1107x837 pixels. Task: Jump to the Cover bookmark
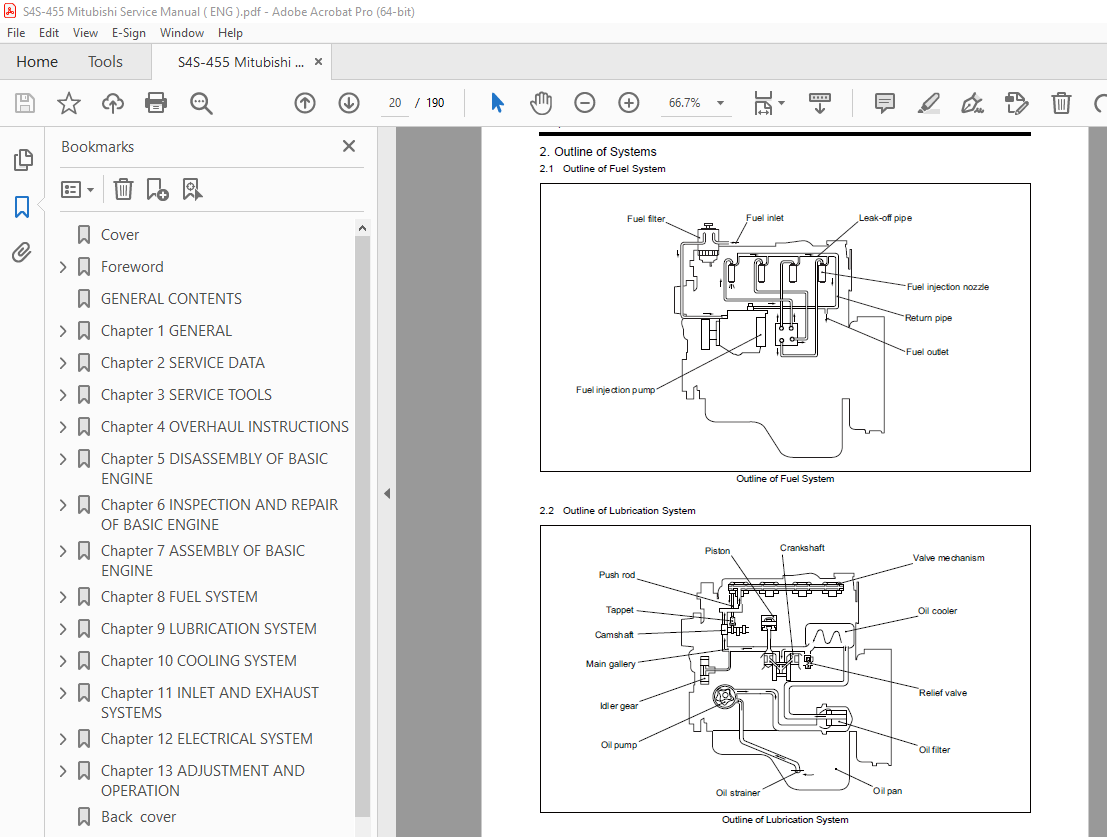pos(119,235)
